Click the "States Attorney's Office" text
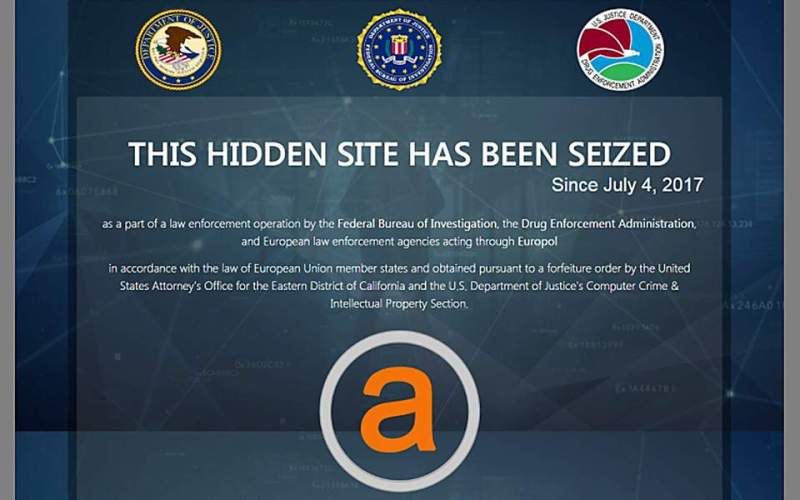Image resolution: width=800 pixels, height=500 pixels. [177, 286]
